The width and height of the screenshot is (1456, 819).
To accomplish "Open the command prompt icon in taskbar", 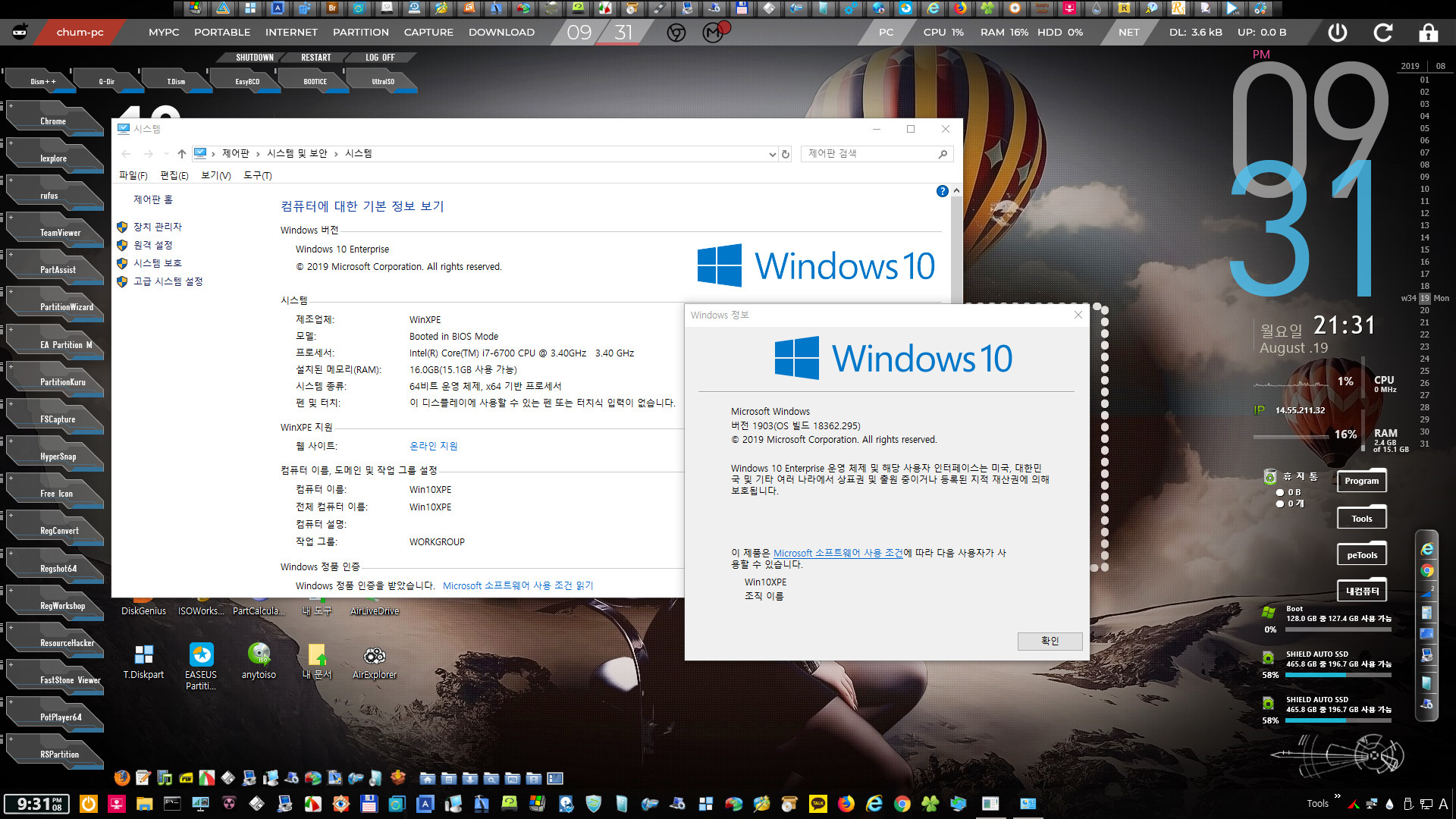I will coord(172,804).
